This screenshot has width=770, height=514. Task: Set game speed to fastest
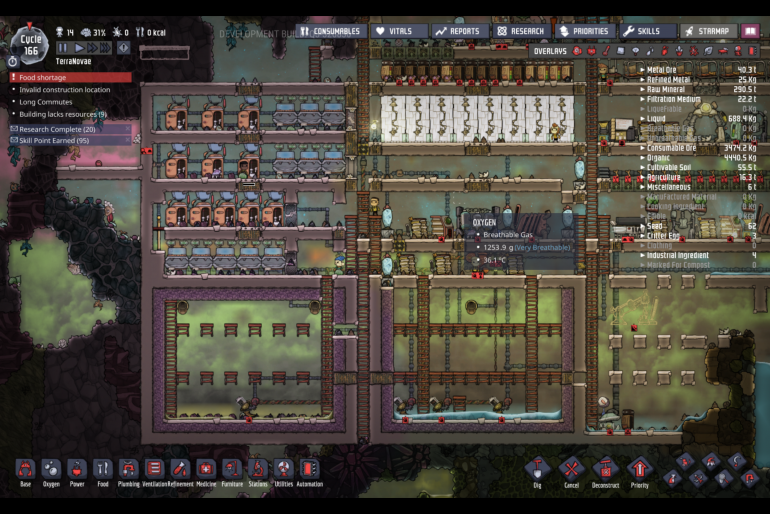tap(105, 48)
